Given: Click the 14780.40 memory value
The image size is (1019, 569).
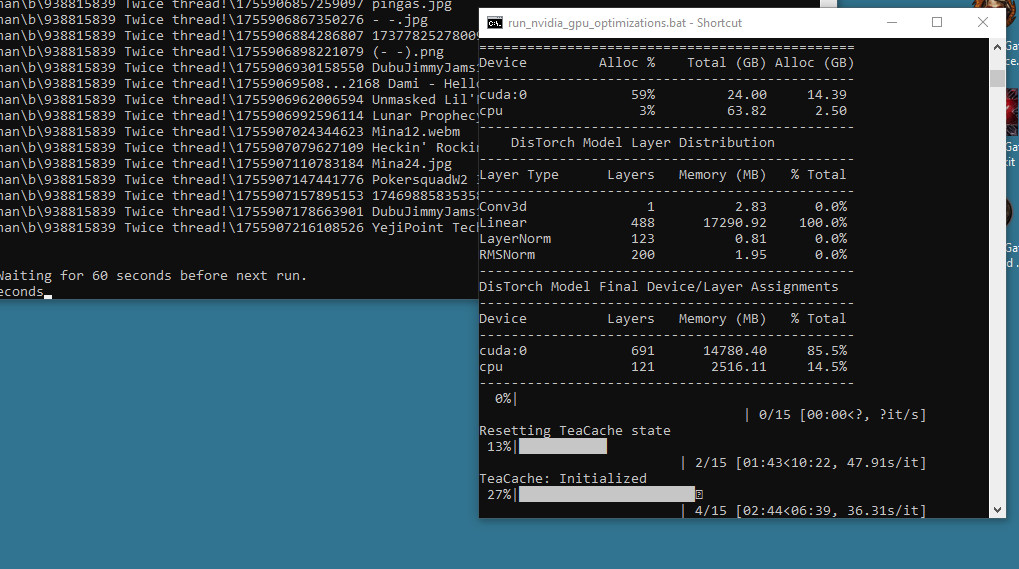Looking at the screenshot, I should tap(735, 351).
